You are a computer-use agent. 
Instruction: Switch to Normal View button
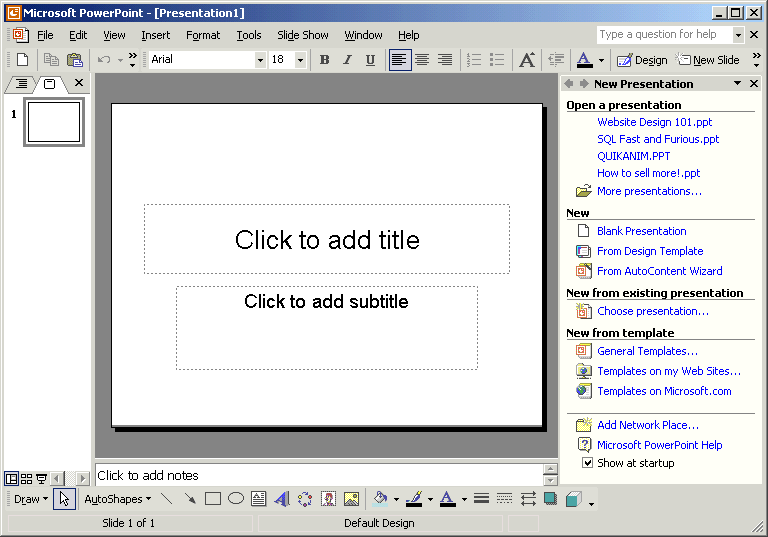click(11, 478)
